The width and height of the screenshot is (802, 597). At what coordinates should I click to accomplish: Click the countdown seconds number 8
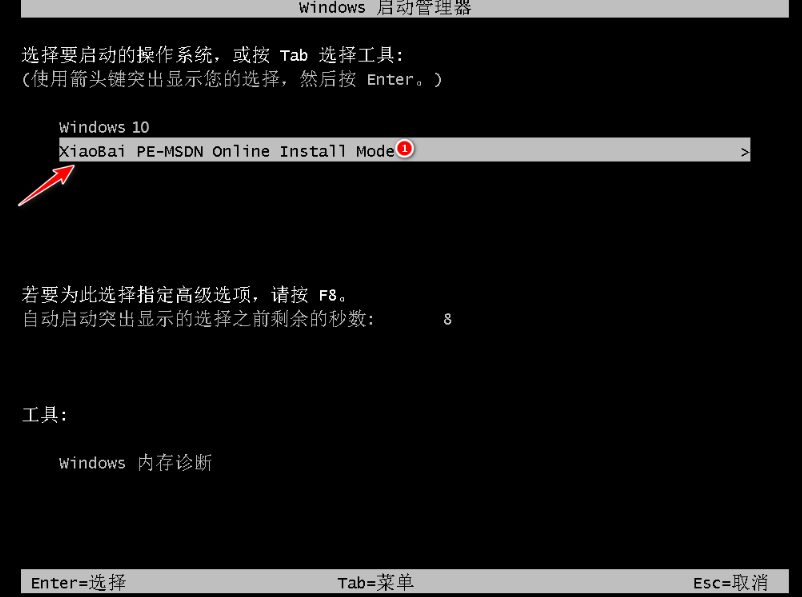coord(448,319)
